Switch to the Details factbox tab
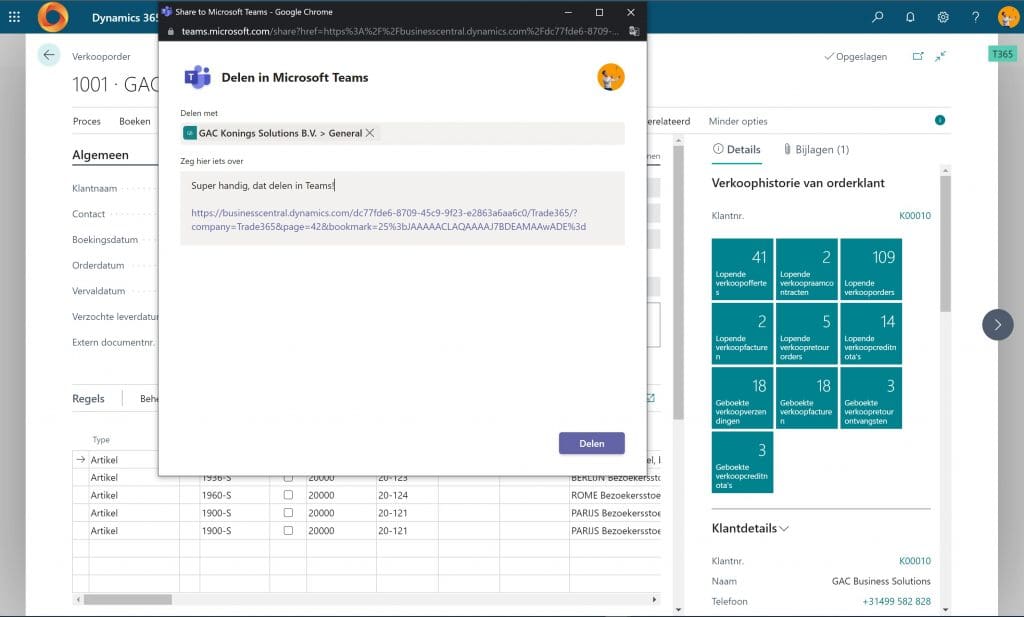1024x617 pixels. click(737, 150)
